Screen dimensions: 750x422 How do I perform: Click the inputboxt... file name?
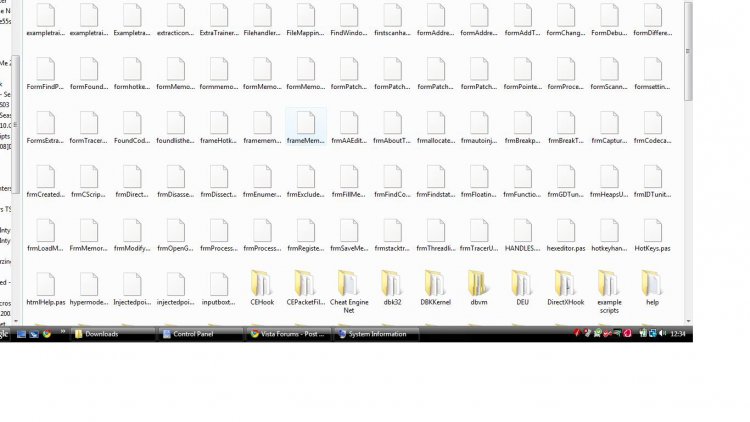[x=219, y=302]
